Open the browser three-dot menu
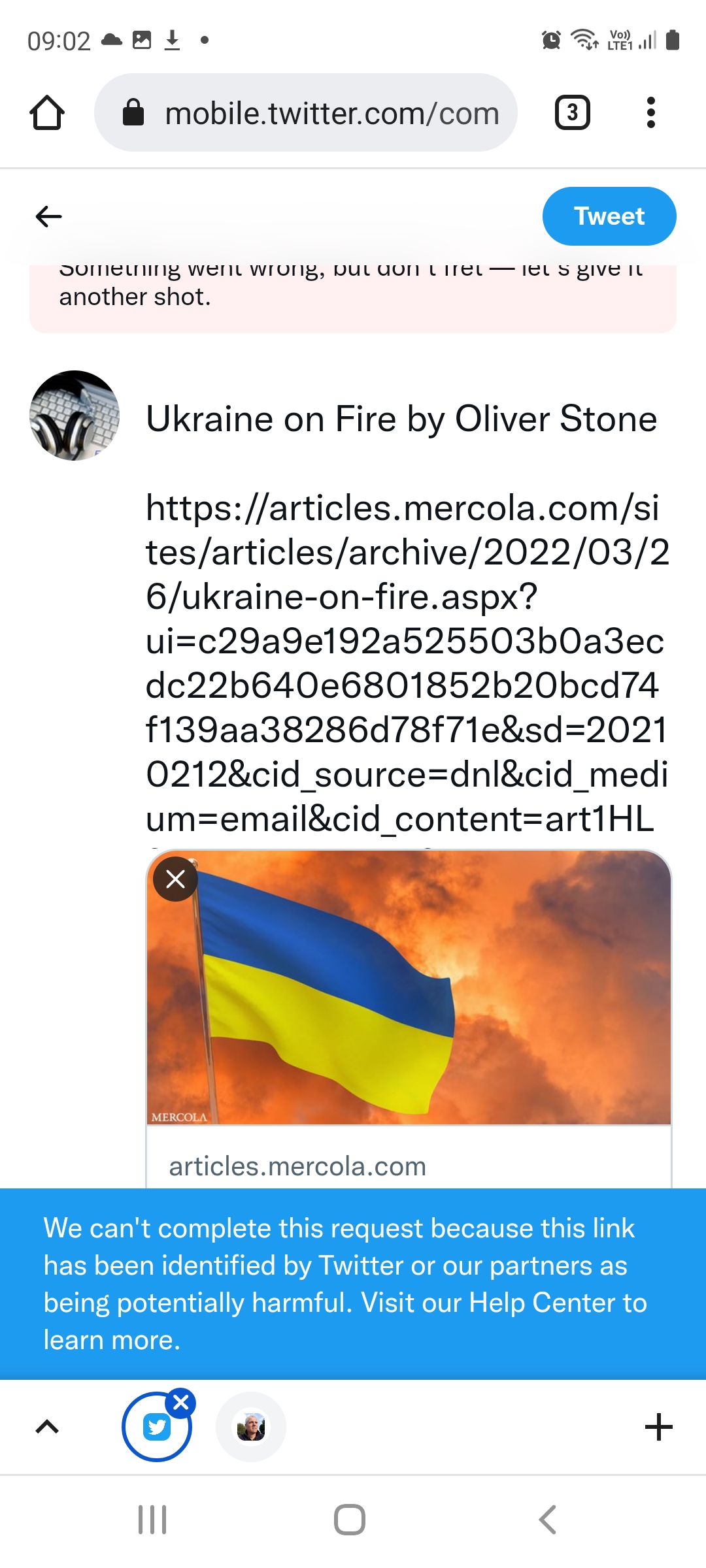This screenshot has height=1568, width=706. pos(650,113)
